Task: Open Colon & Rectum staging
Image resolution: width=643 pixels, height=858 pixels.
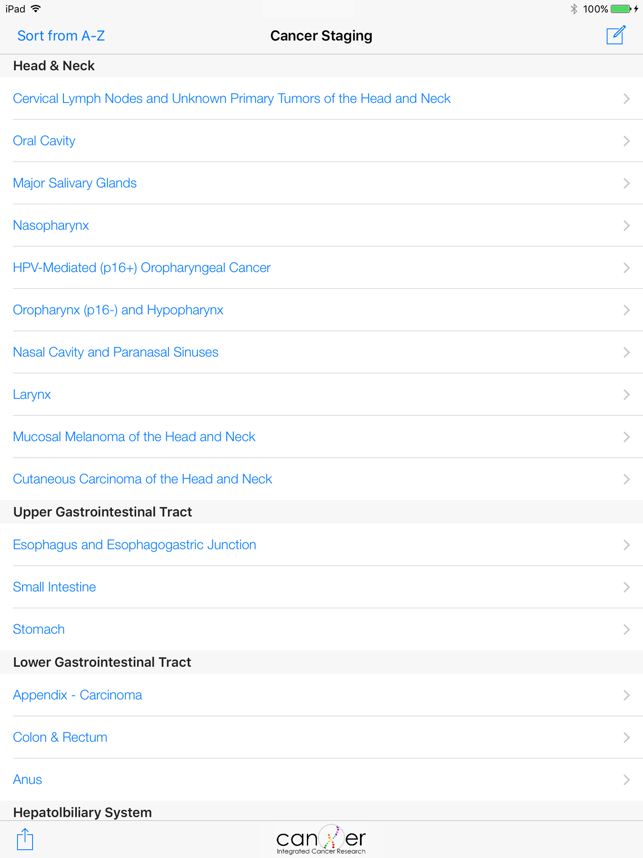Action: pyautogui.click(x=60, y=737)
